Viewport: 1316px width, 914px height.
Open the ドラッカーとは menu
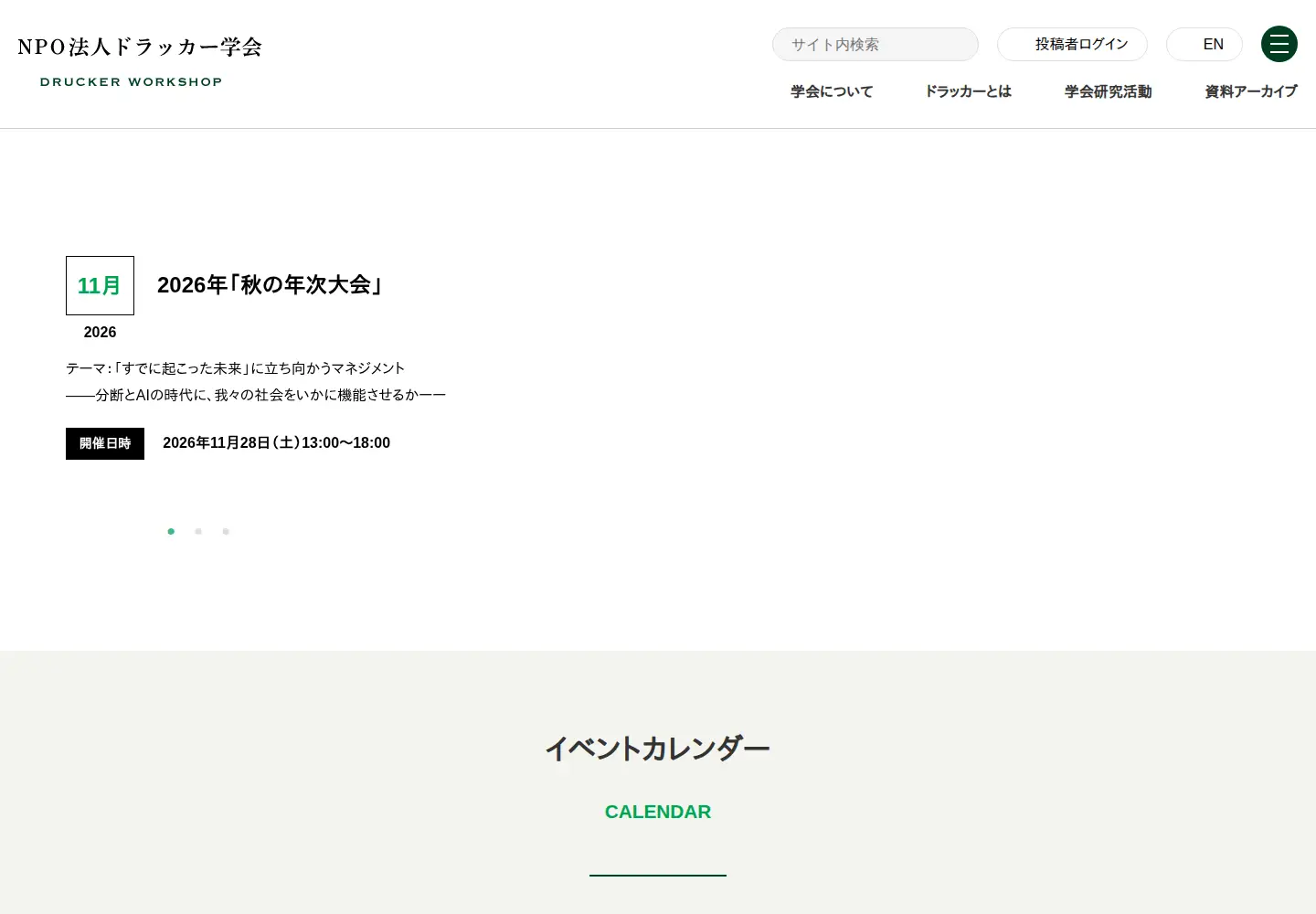(969, 91)
